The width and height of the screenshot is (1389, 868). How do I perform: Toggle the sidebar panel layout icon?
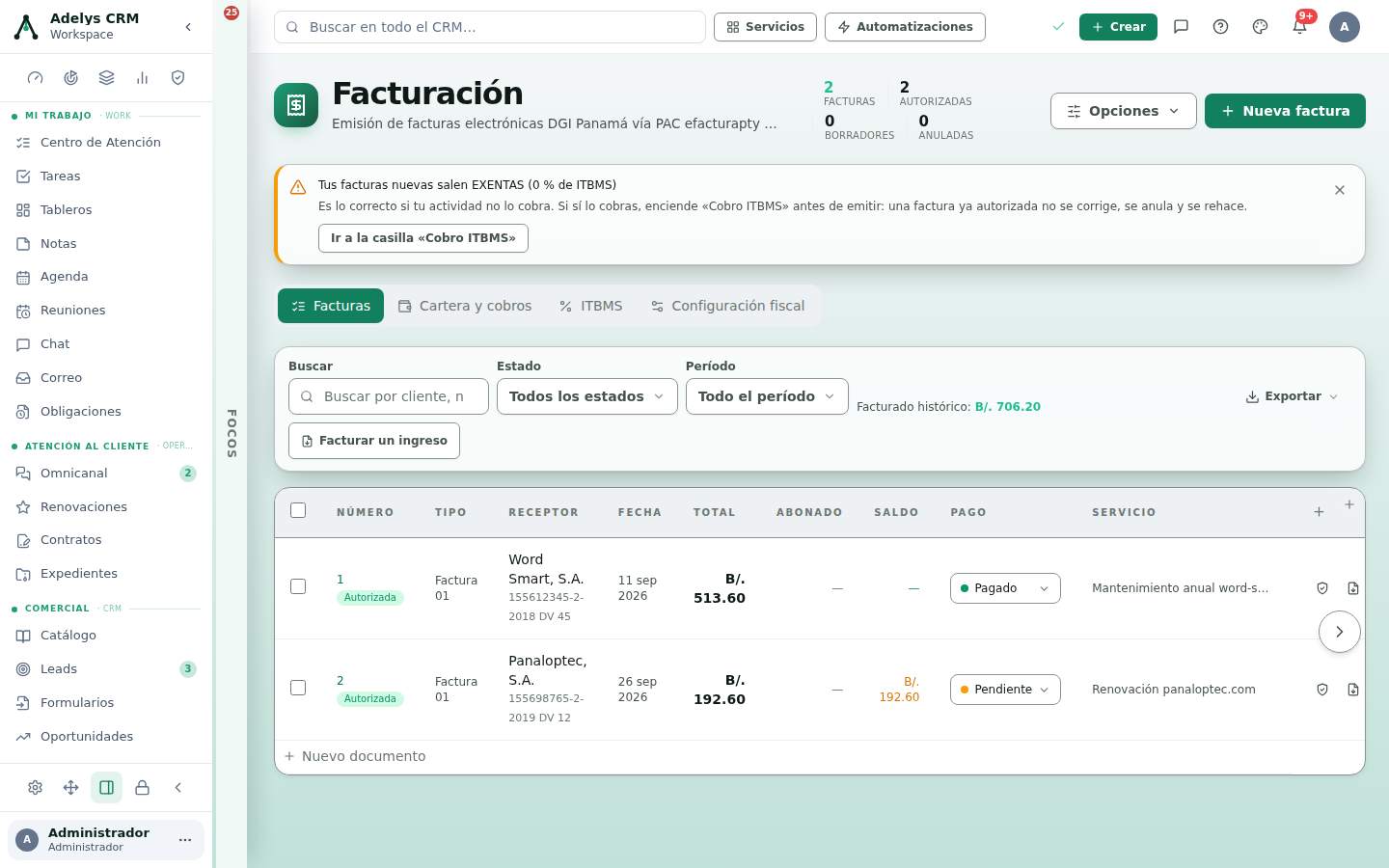pyautogui.click(x=107, y=788)
